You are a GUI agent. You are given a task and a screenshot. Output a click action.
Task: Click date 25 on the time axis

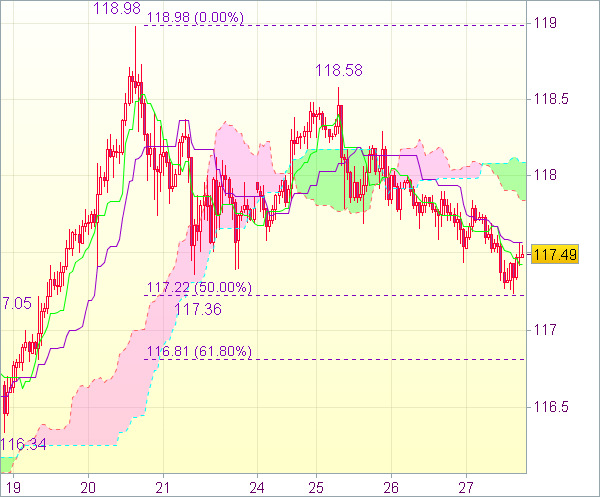[316, 488]
